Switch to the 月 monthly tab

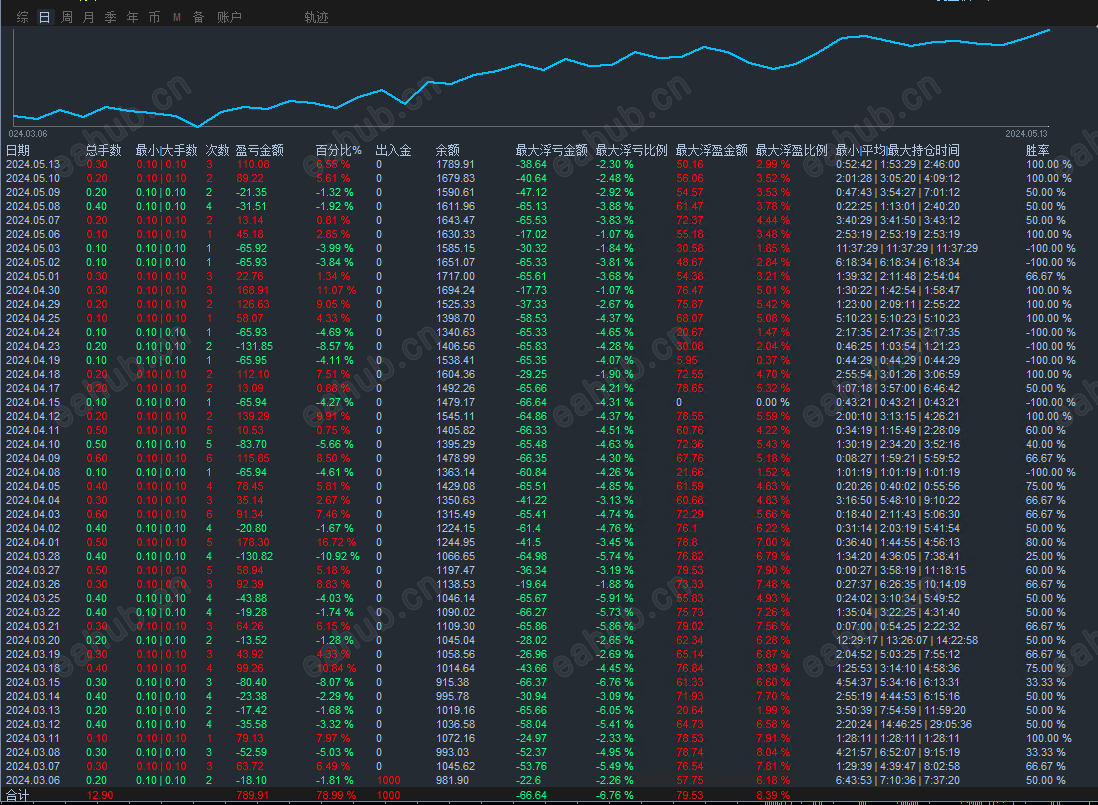tap(88, 17)
